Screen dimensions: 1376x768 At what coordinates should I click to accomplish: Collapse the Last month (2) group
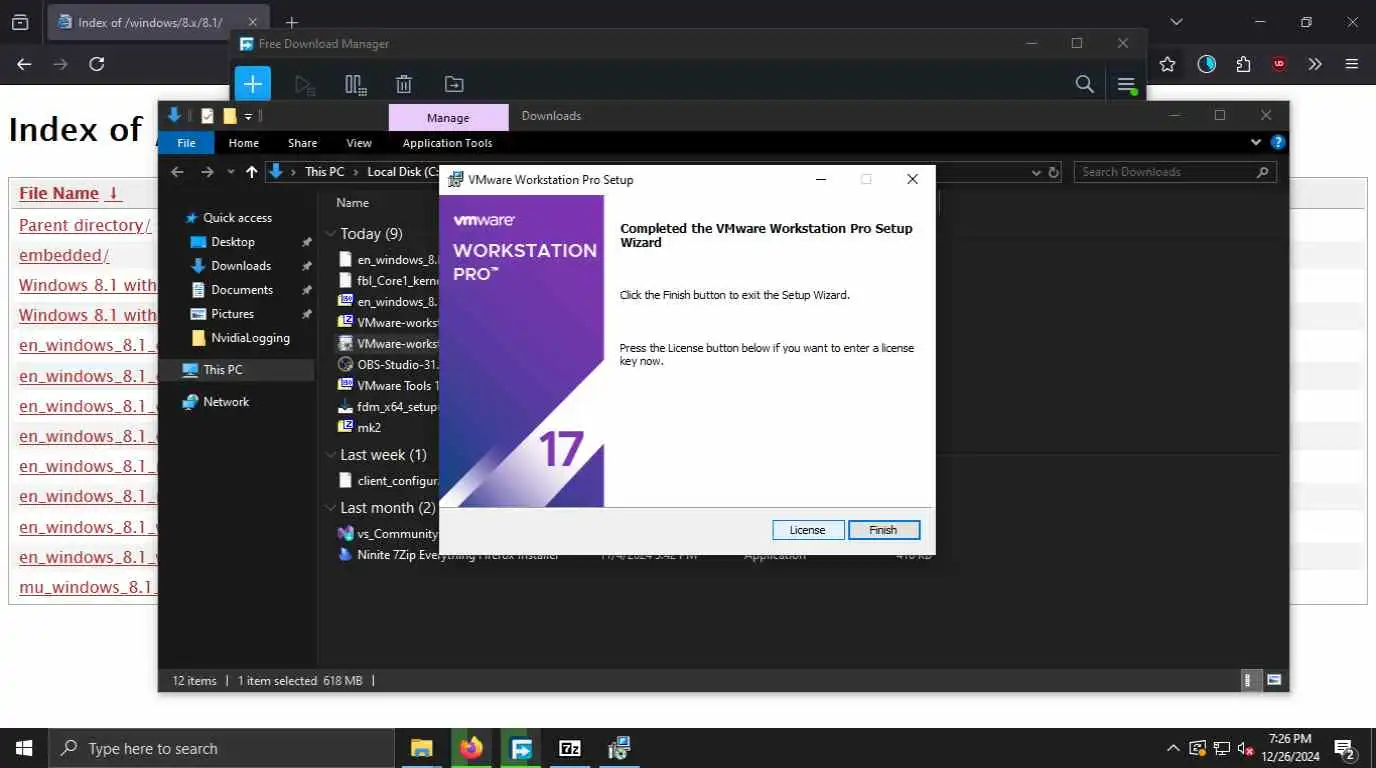coord(330,508)
